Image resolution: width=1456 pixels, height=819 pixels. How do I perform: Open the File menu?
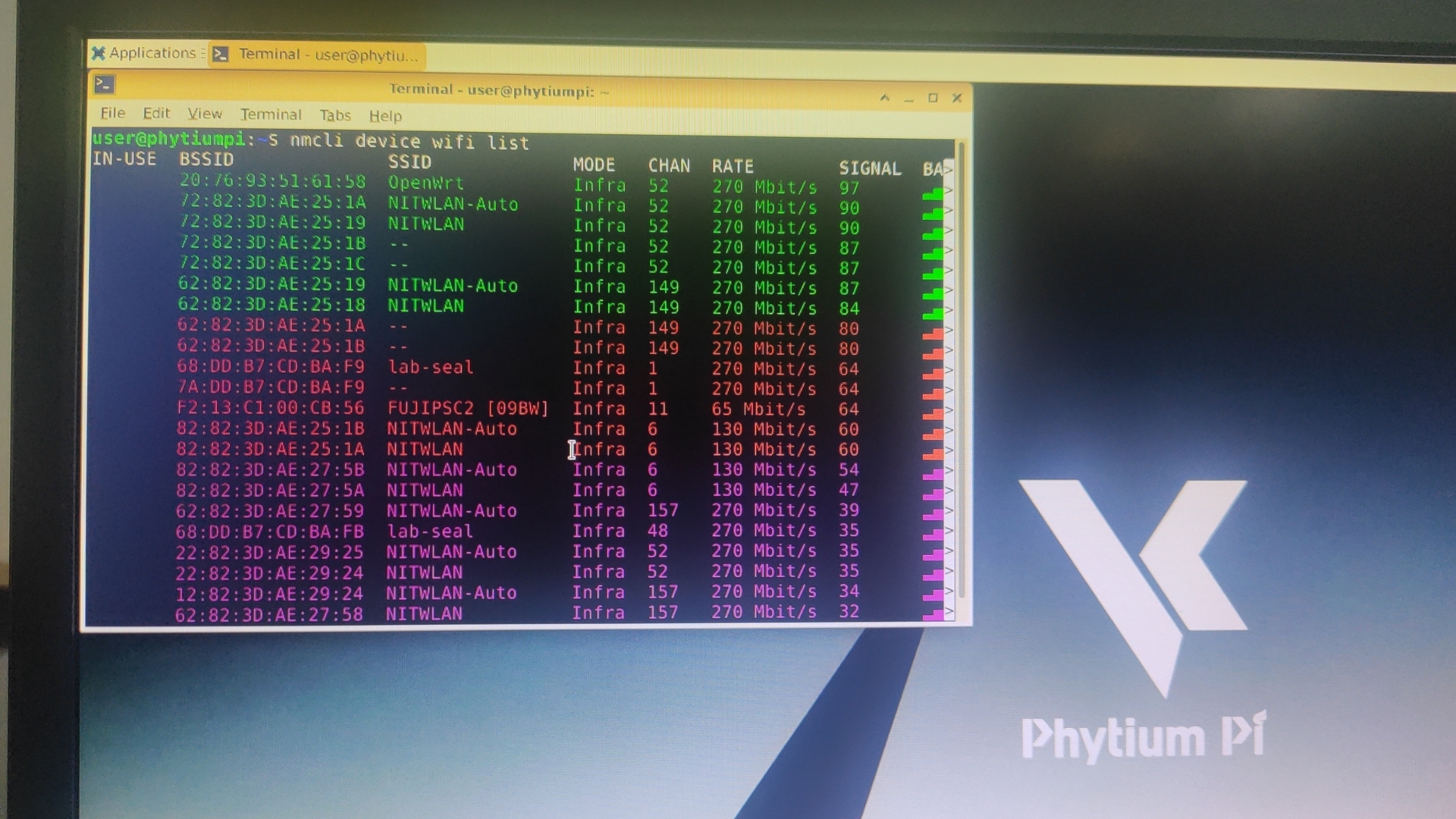pos(112,113)
